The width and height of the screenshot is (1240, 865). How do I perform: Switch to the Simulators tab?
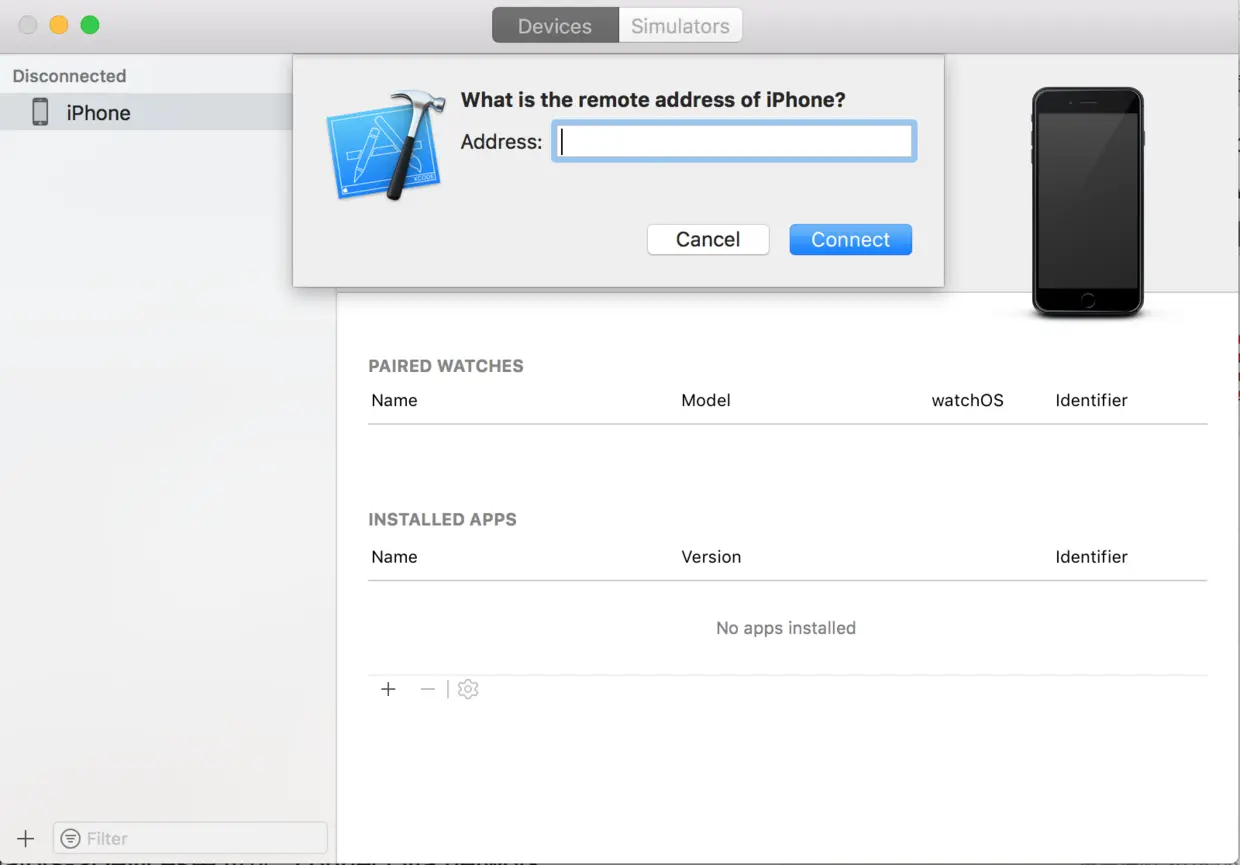680,26
